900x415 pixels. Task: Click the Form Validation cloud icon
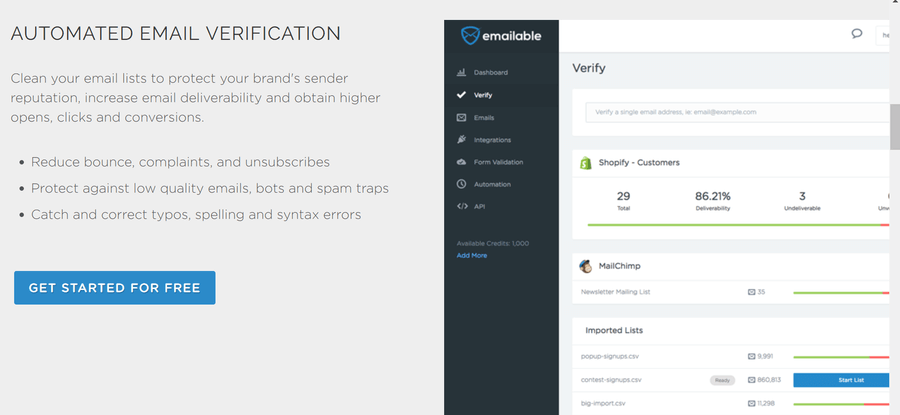coord(461,162)
